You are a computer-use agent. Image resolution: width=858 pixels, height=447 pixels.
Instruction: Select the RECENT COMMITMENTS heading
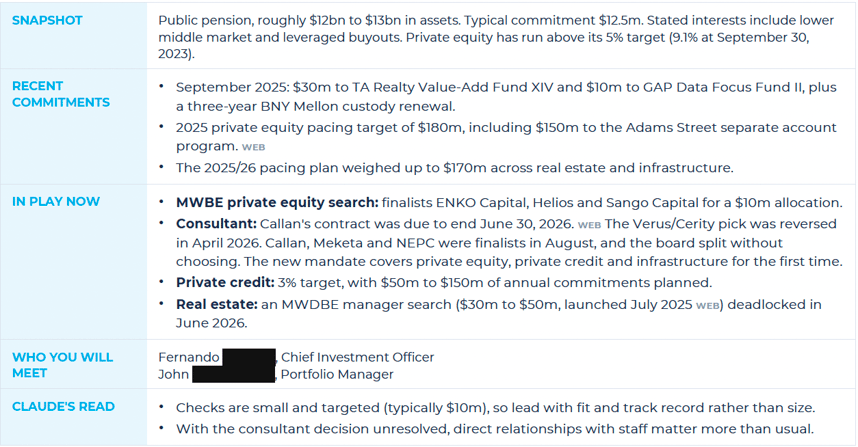coord(61,94)
